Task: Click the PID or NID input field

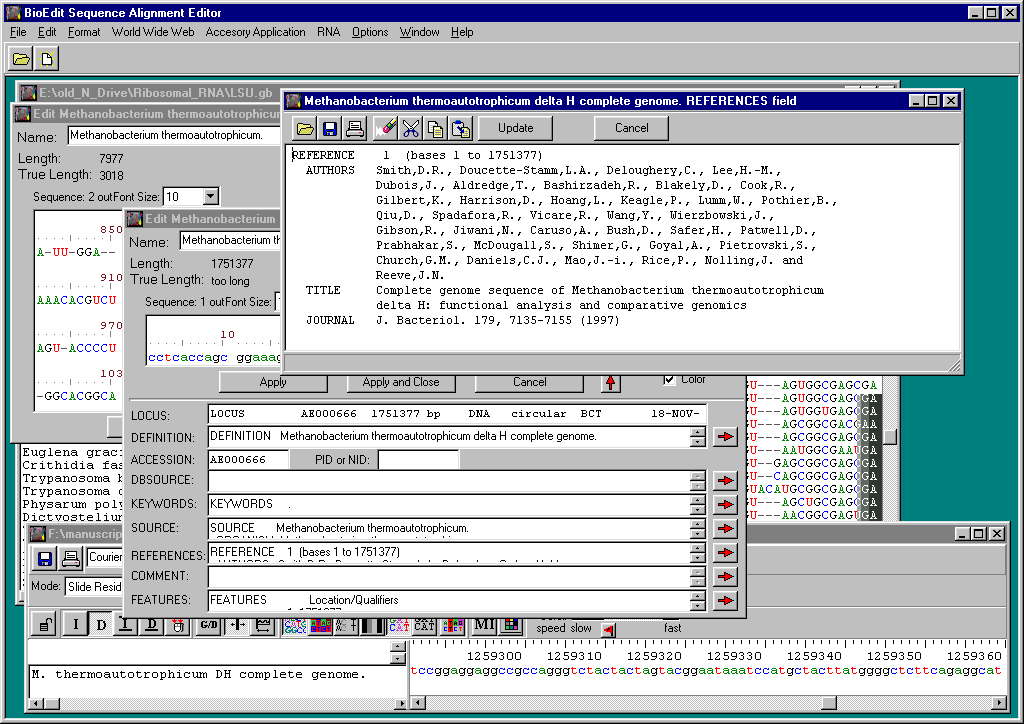Action: [x=418, y=460]
